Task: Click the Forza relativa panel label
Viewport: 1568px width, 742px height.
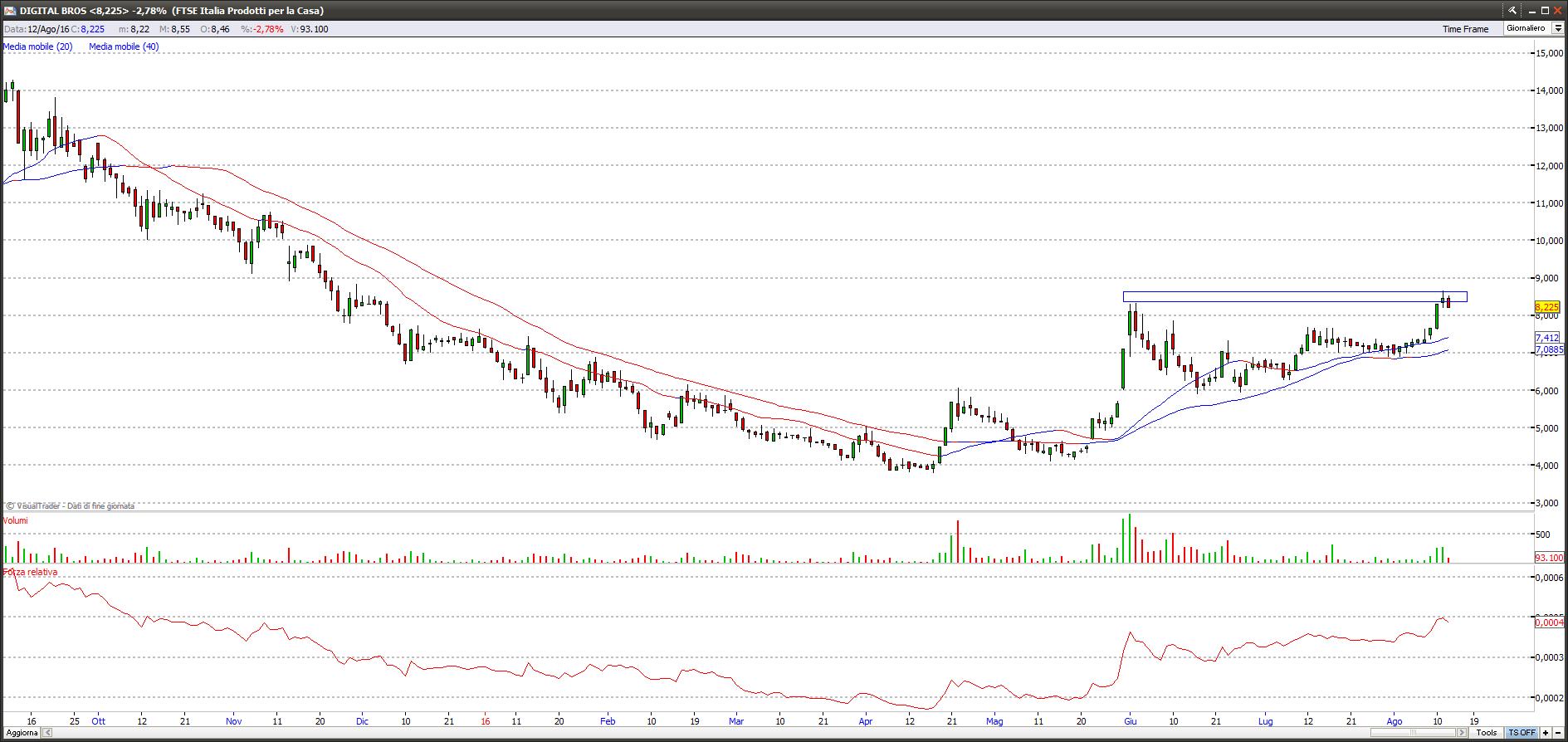Action: point(31,572)
